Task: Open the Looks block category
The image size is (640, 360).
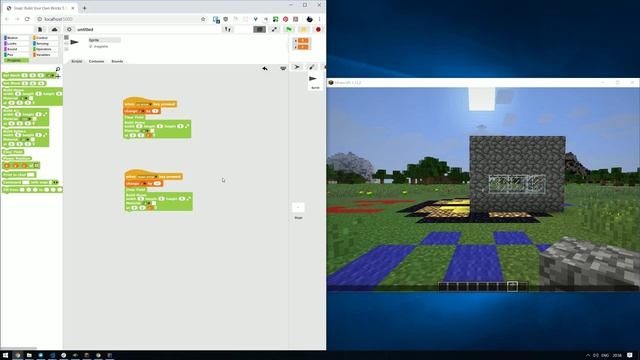Action: point(16,43)
